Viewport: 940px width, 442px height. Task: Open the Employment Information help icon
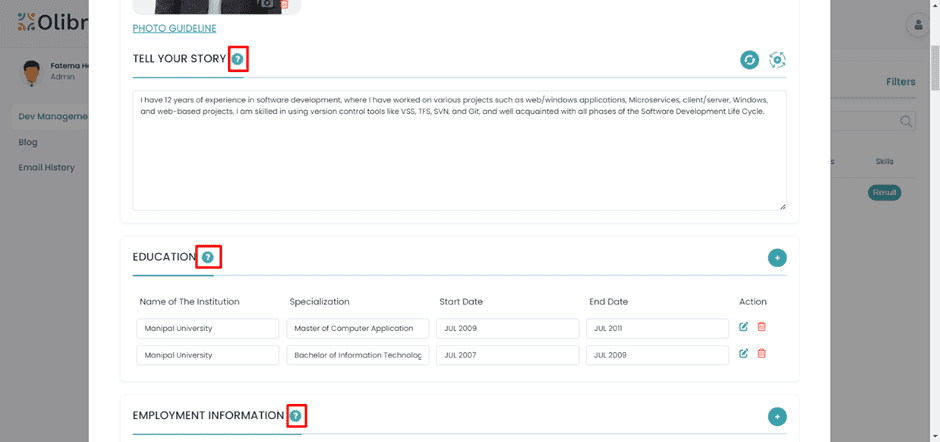tap(295, 415)
